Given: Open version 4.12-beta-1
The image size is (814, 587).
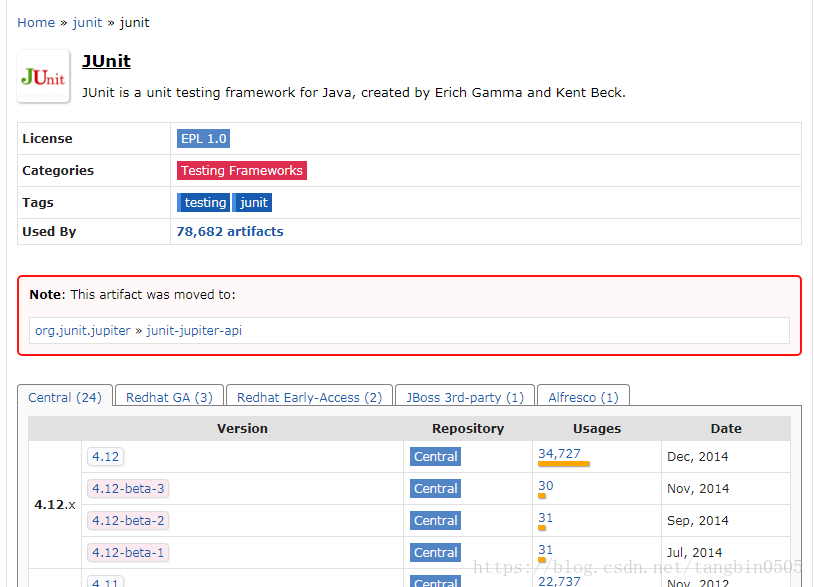Looking at the screenshot, I should pyautogui.click(x=128, y=553).
